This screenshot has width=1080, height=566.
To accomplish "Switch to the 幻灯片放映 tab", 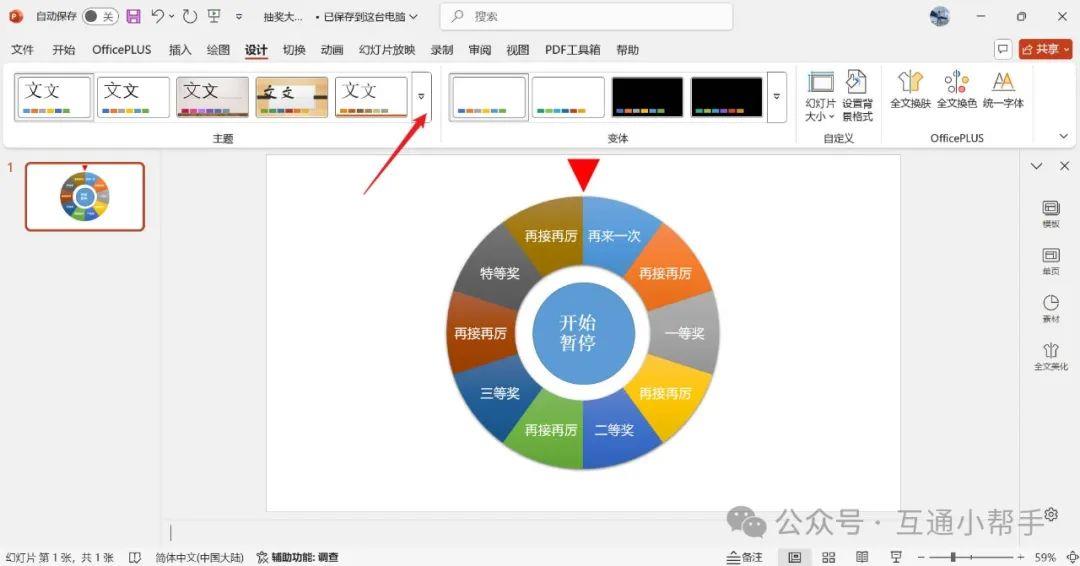I will 387,50.
